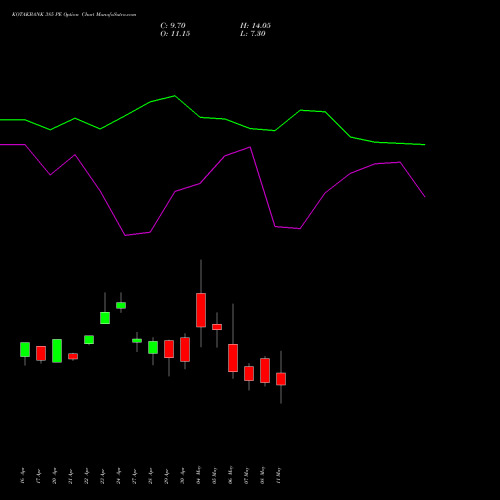
Task: Click the KOTAKBANK PE Options chart title
Action: 74,15
